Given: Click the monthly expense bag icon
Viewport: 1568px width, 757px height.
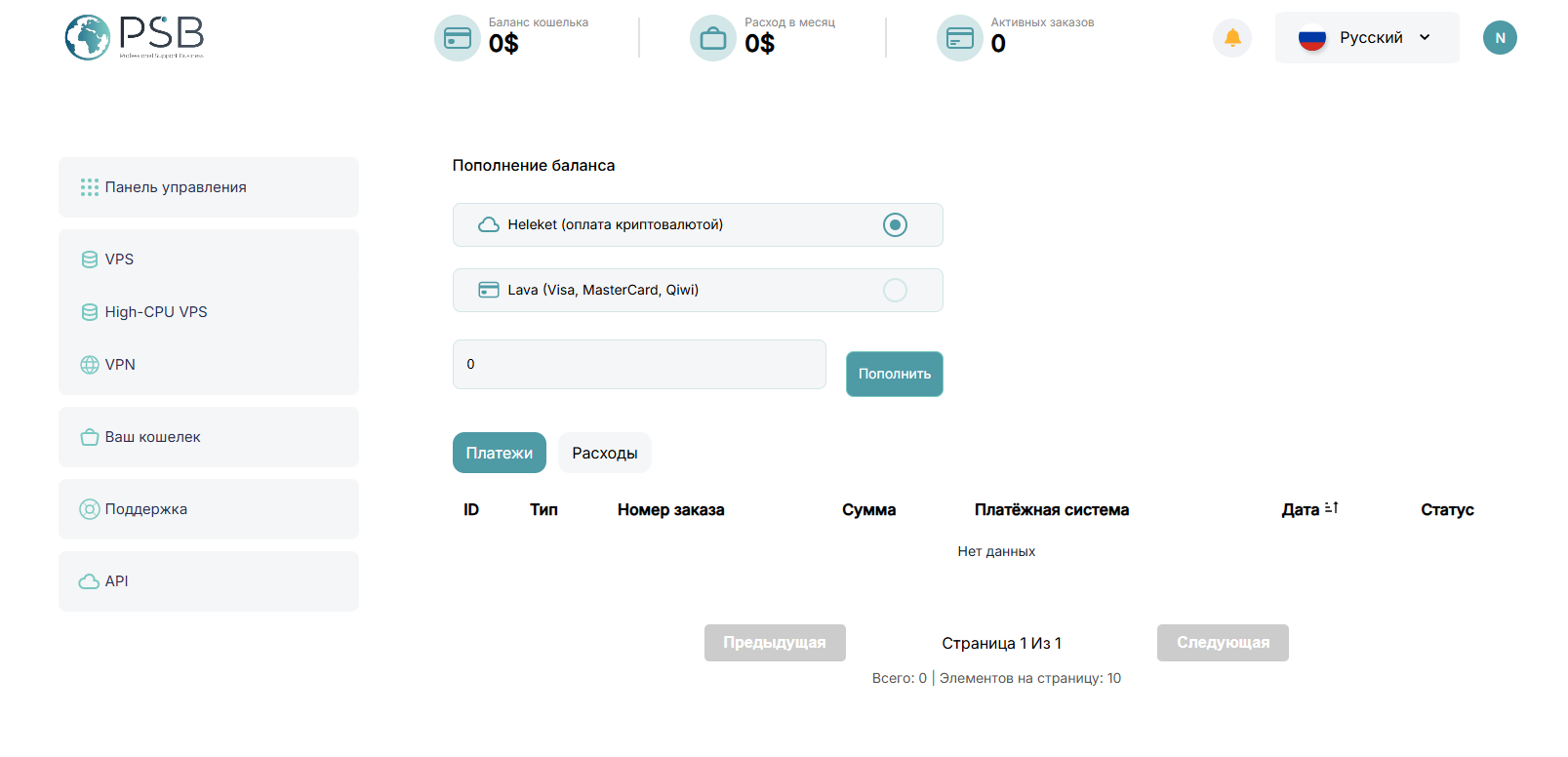Looking at the screenshot, I should (x=713, y=38).
